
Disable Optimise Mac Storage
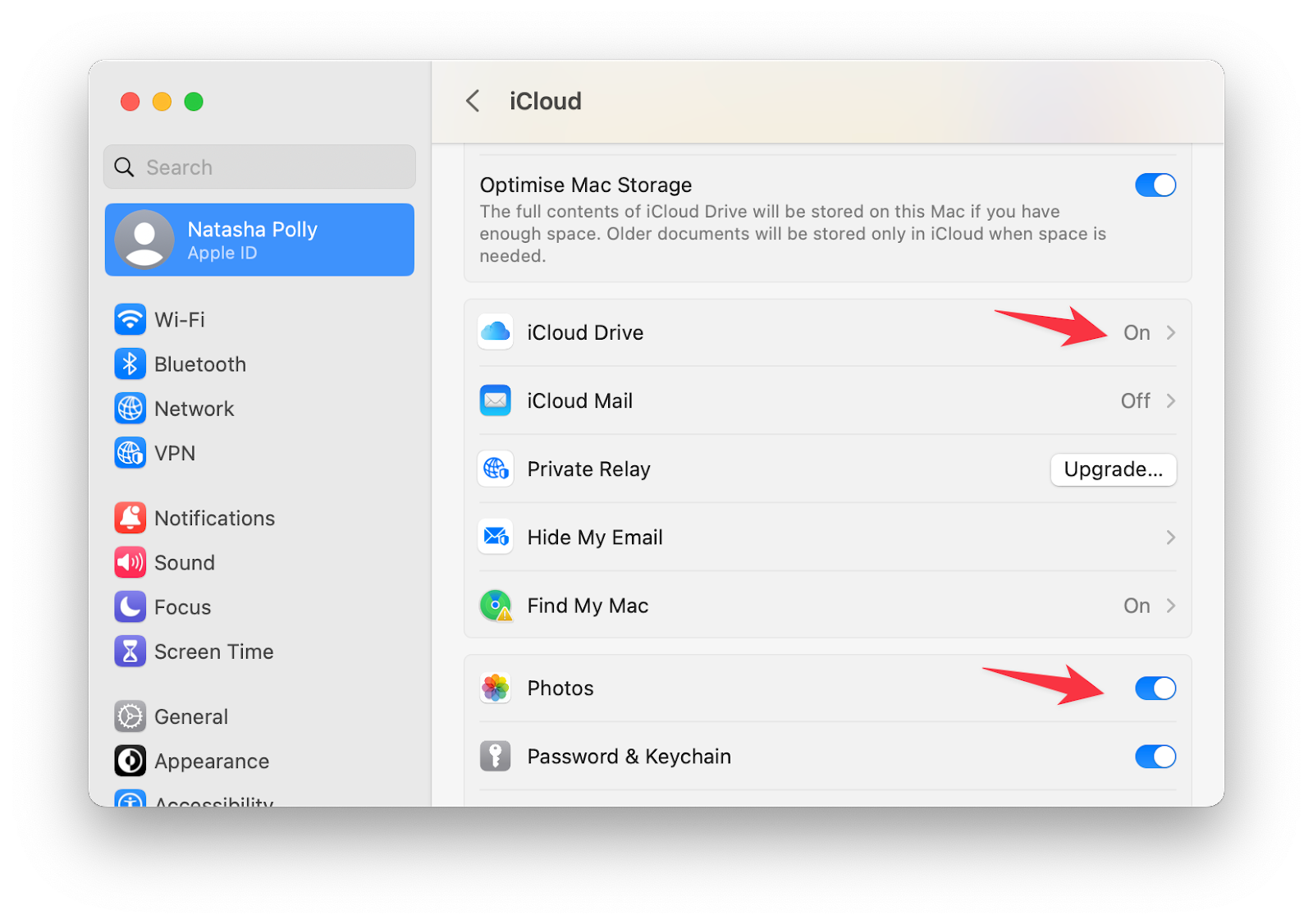[x=1155, y=185]
